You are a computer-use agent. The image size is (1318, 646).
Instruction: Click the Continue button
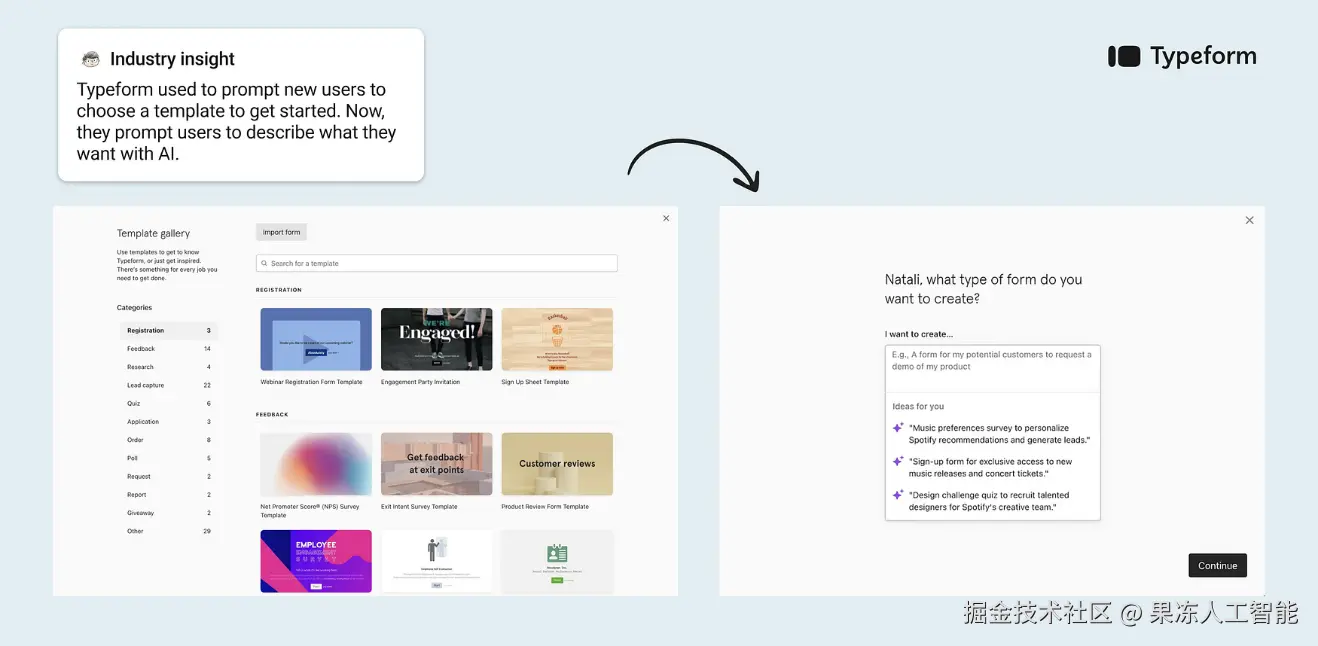tap(1217, 565)
